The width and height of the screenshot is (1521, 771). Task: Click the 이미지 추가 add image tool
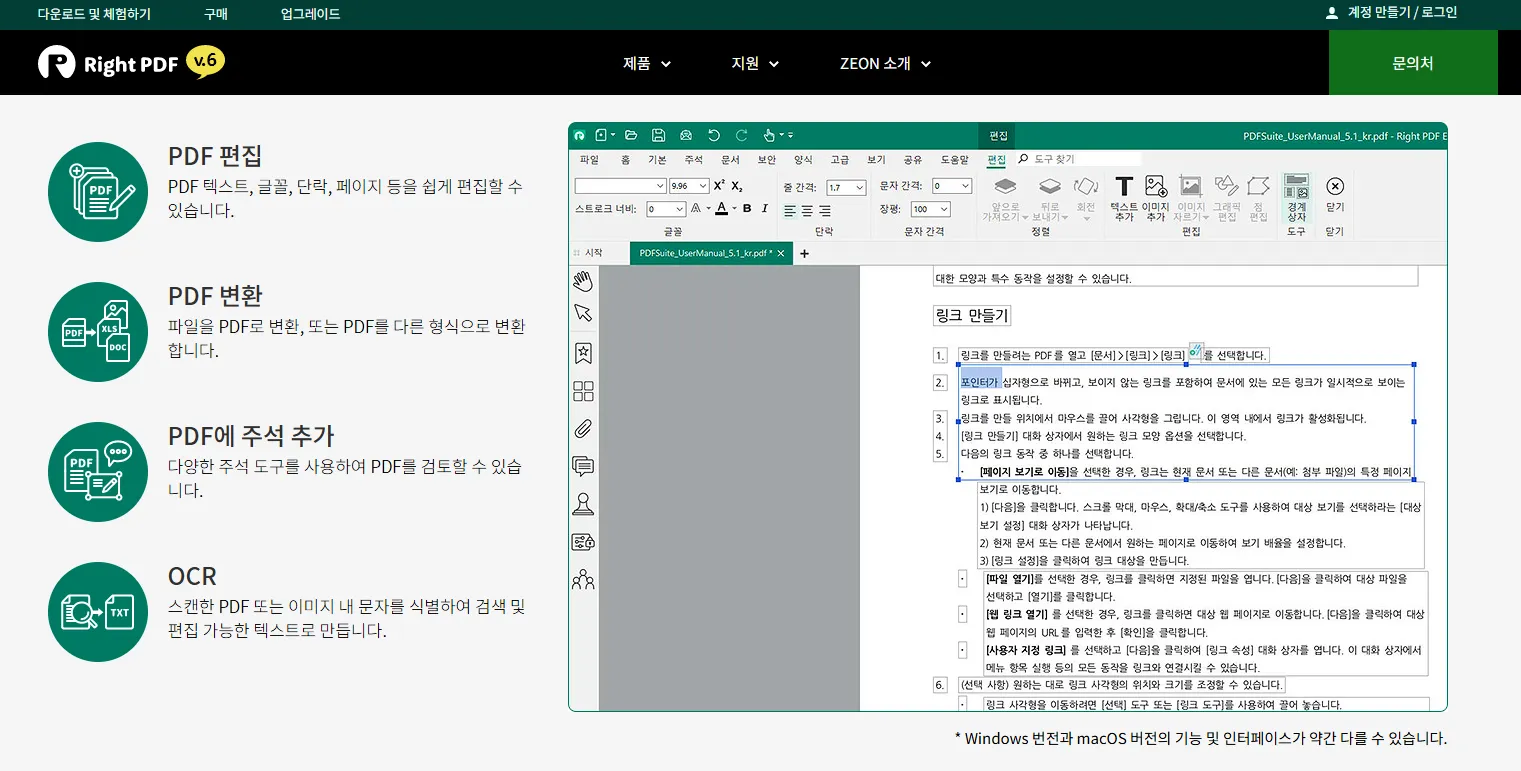tap(1156, 199)
